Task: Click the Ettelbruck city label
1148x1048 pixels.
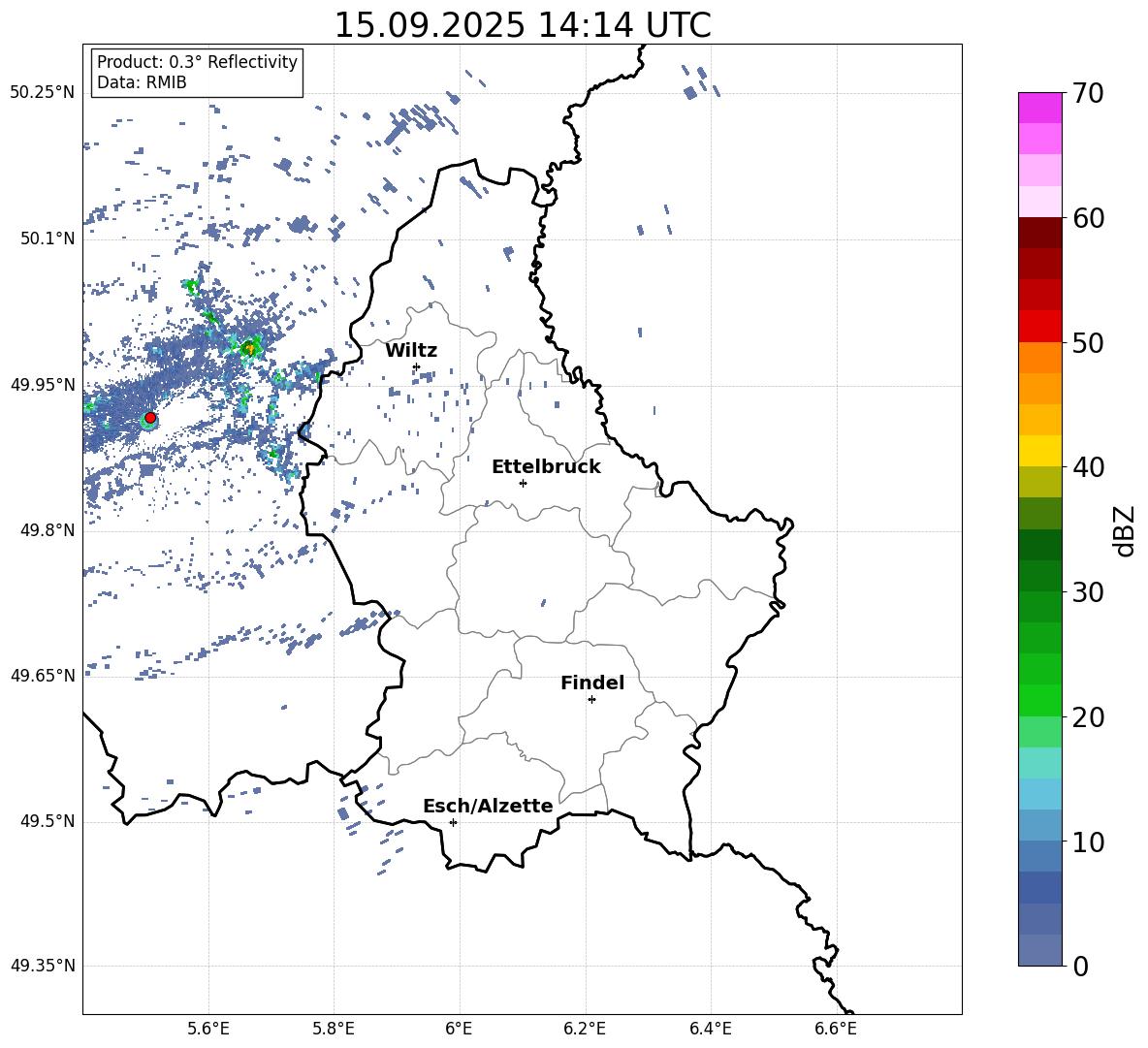Action: (546, 467)
